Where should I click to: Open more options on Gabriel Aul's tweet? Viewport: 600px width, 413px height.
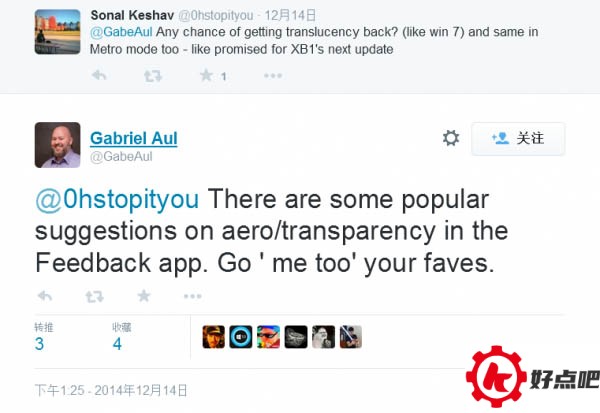(x=192, y=296)
